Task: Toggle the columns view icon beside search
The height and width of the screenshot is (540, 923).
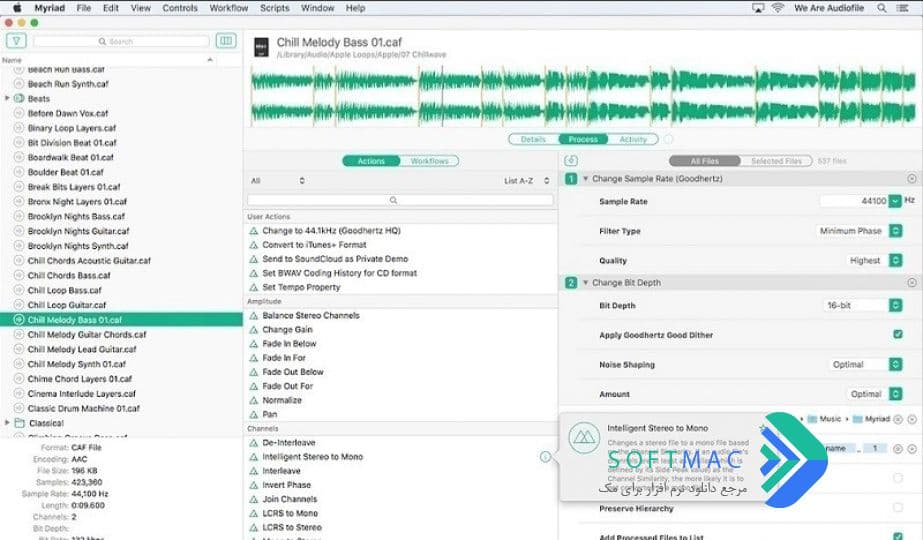Action: pos(226,41)
